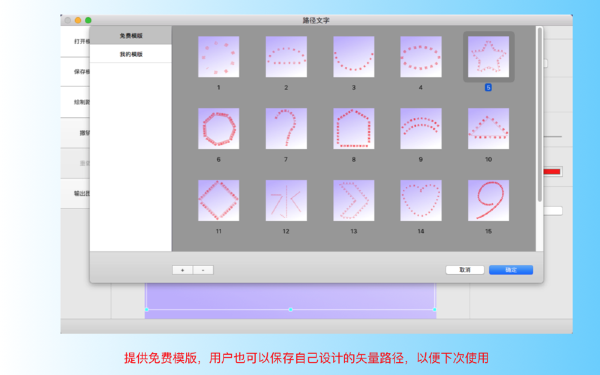Viewport: 600px width, 375px height.
Task: Click the input field below red swatch
Action: pyautogui.click(x=553, y=211)
